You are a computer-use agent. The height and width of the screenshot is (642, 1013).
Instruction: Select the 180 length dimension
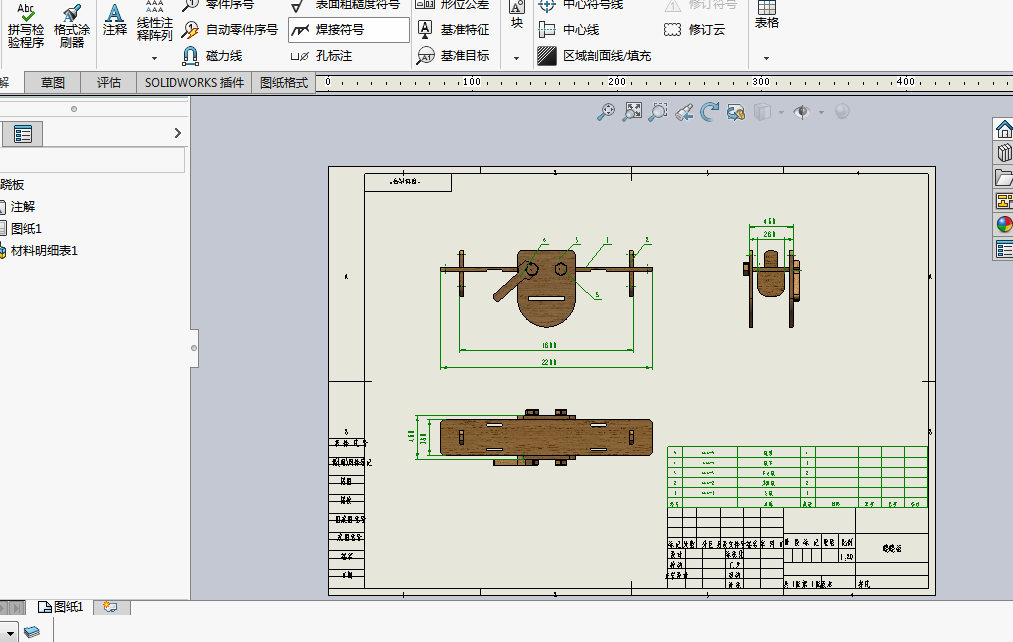548,346
